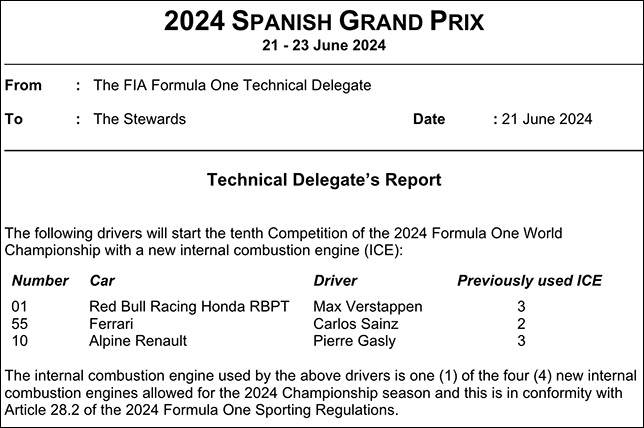The width and height of the screenshot is (644, 428).
Task: Click the 2024 Spanish Grand Prix title
Action: pyautogui.click(x=322, y=20)
